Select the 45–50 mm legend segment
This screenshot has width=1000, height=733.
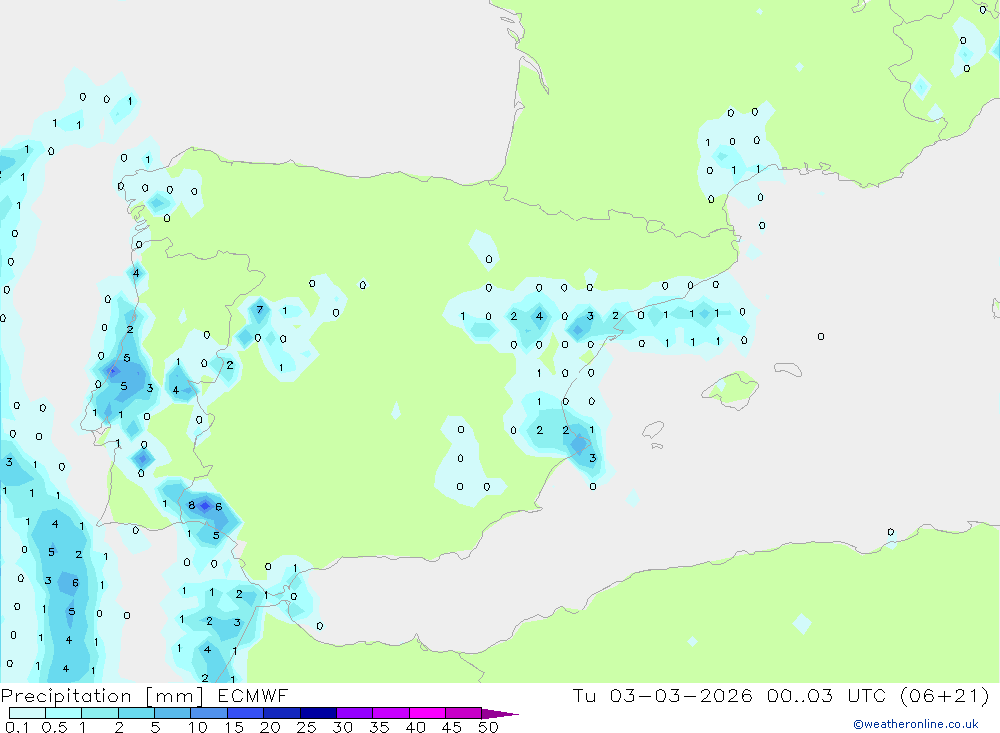pos(464,713)
